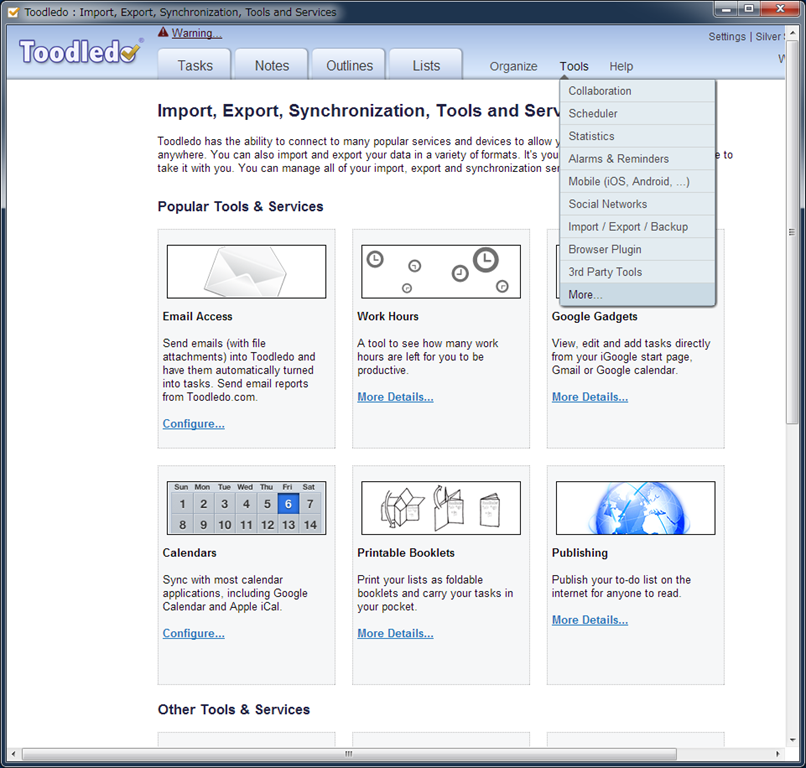Click the Other Tools & Services heading

233,709
